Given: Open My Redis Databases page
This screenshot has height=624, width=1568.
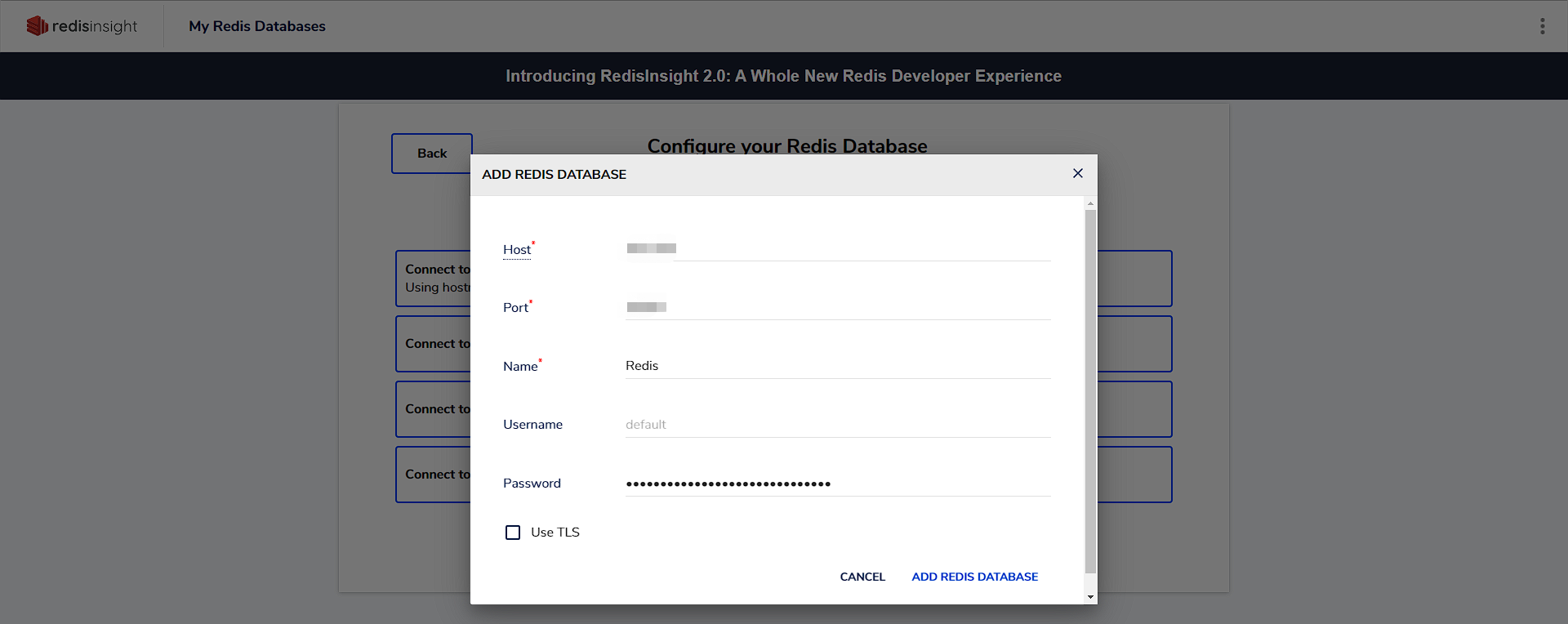Looking at the screenshot, I should tap(257, 26).
